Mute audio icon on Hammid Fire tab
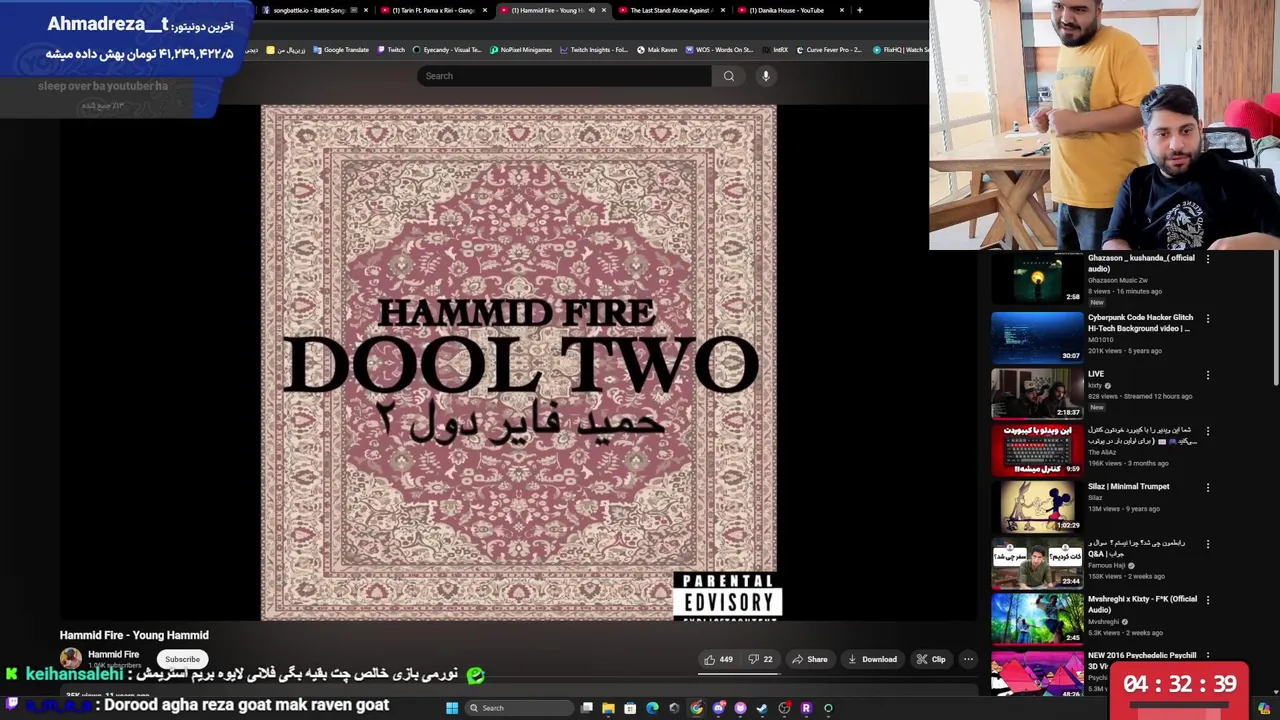1280x720 pixels. (x=591, y=10)
